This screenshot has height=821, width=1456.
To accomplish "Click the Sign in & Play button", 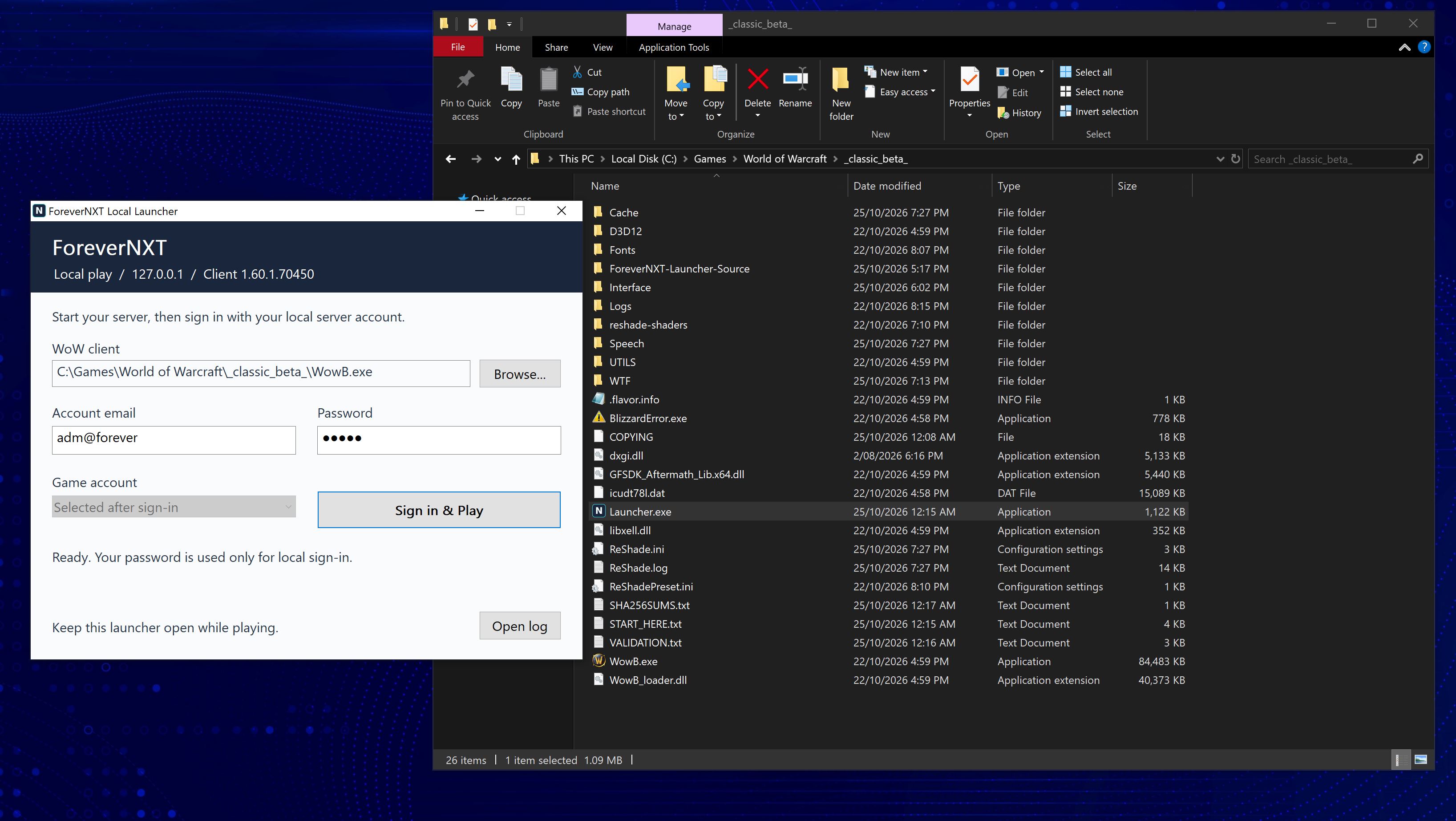I will (x=439, y=510).
